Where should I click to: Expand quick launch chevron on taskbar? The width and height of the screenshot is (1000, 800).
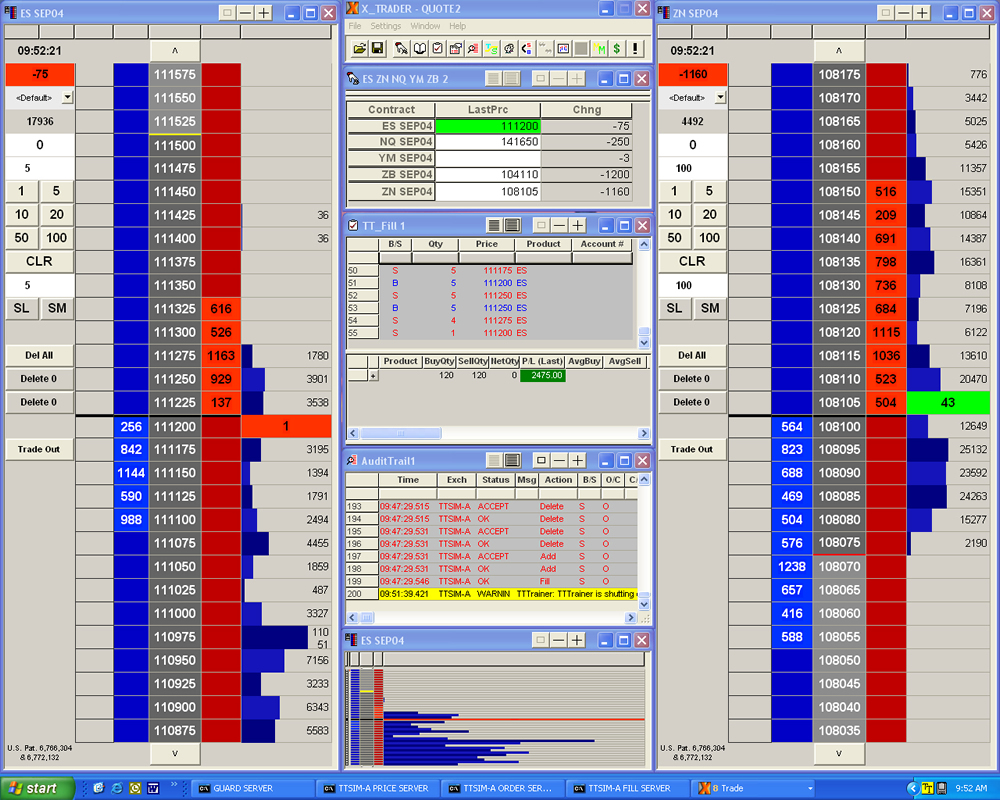tap(173, 785)
